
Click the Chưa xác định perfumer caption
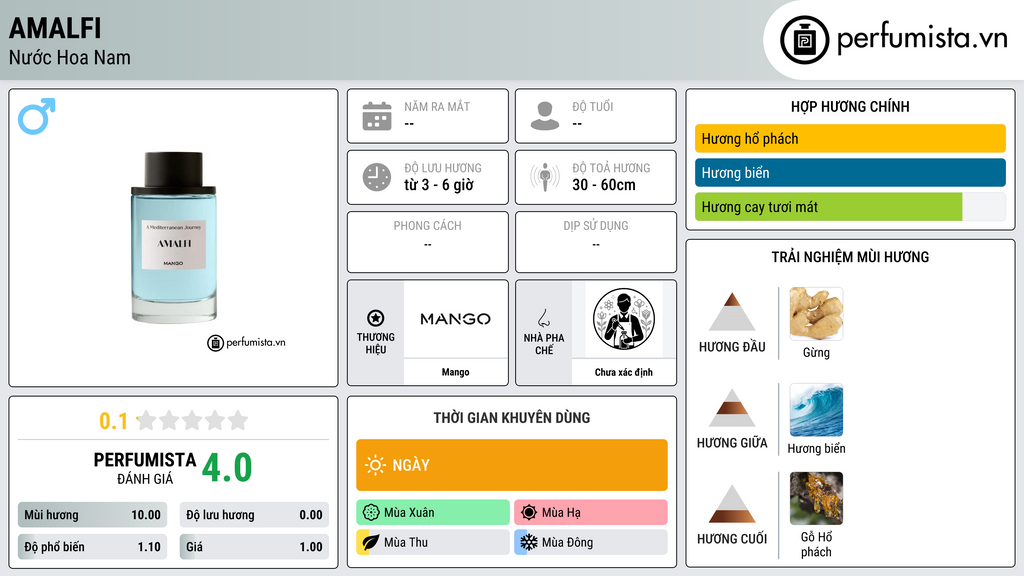(x=624, y=372)
